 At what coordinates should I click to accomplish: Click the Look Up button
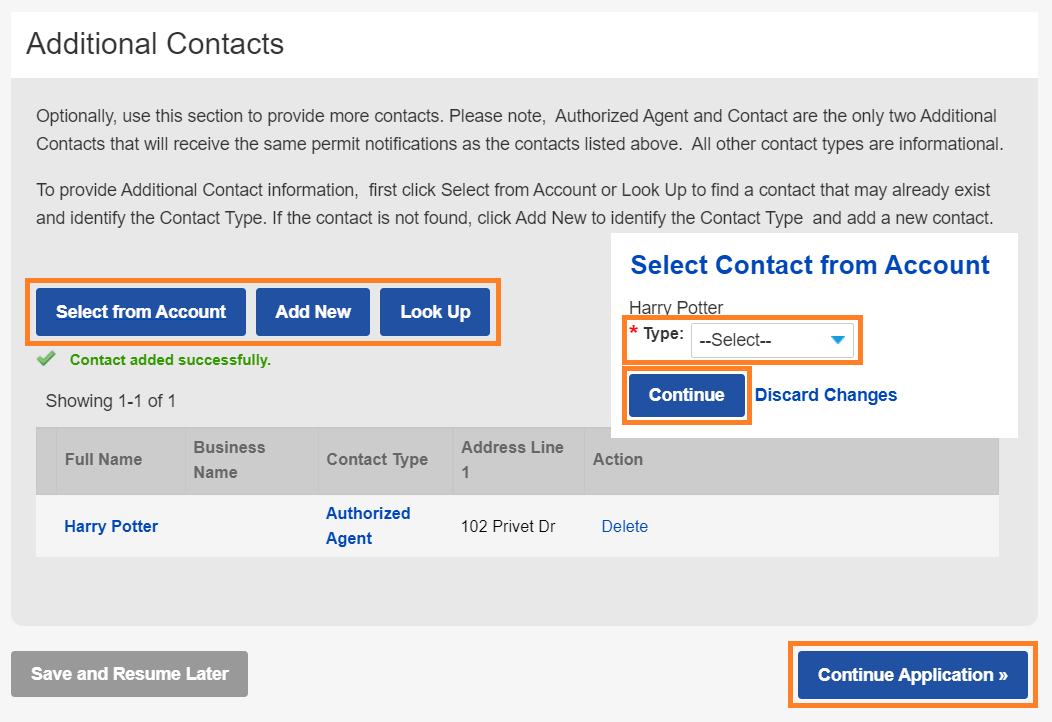(435, 312)
